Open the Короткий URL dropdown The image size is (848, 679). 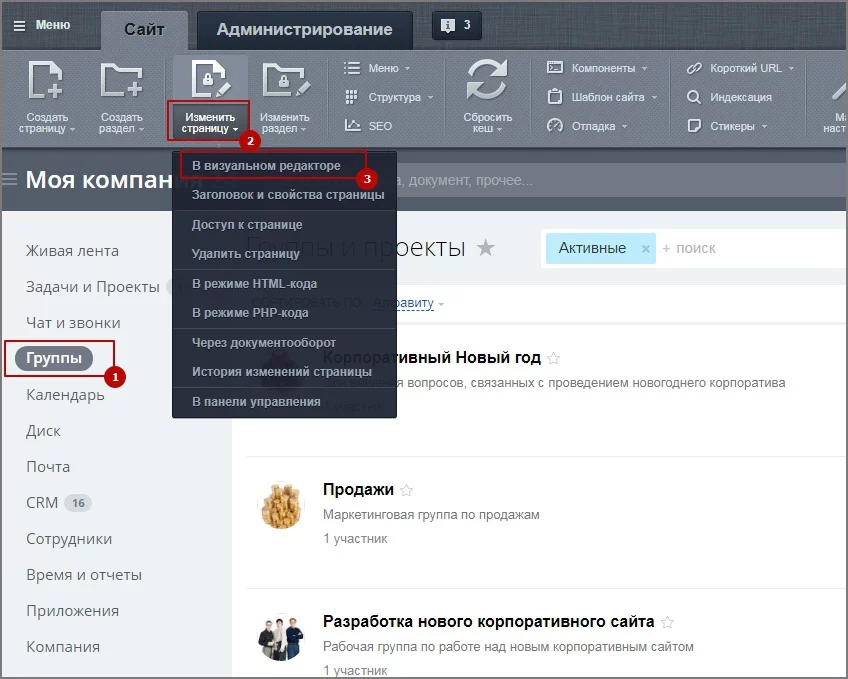click(744, 68)
